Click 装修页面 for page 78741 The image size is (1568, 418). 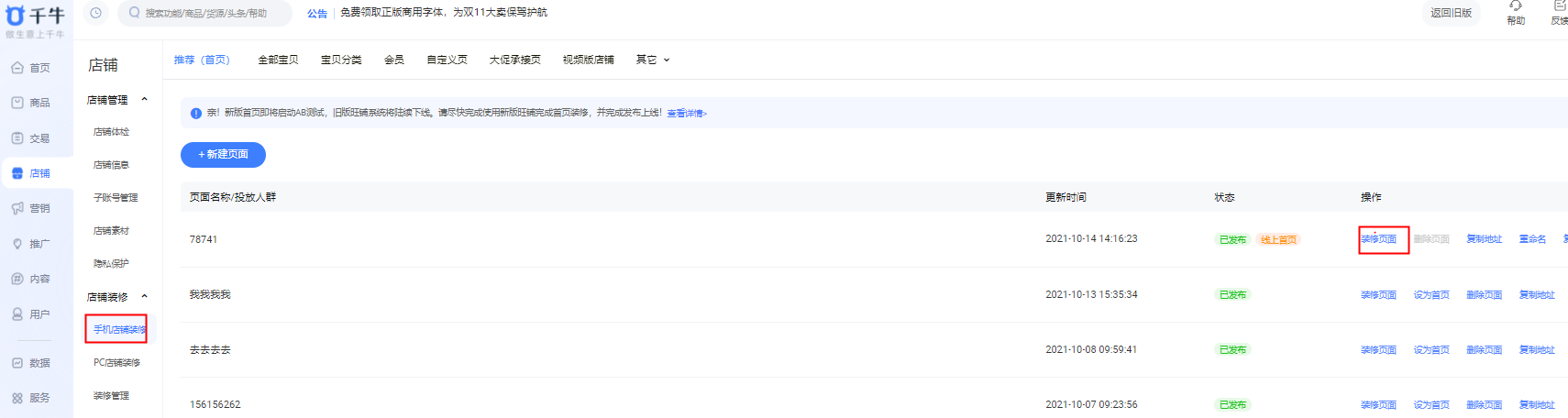(x=1378, y=239)
